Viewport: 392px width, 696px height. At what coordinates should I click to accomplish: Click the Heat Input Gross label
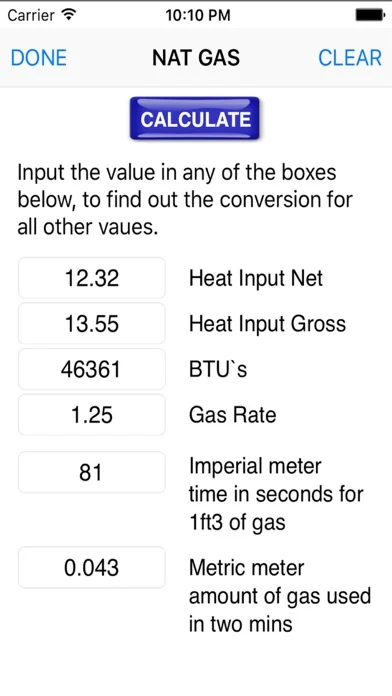pos(267,324)
